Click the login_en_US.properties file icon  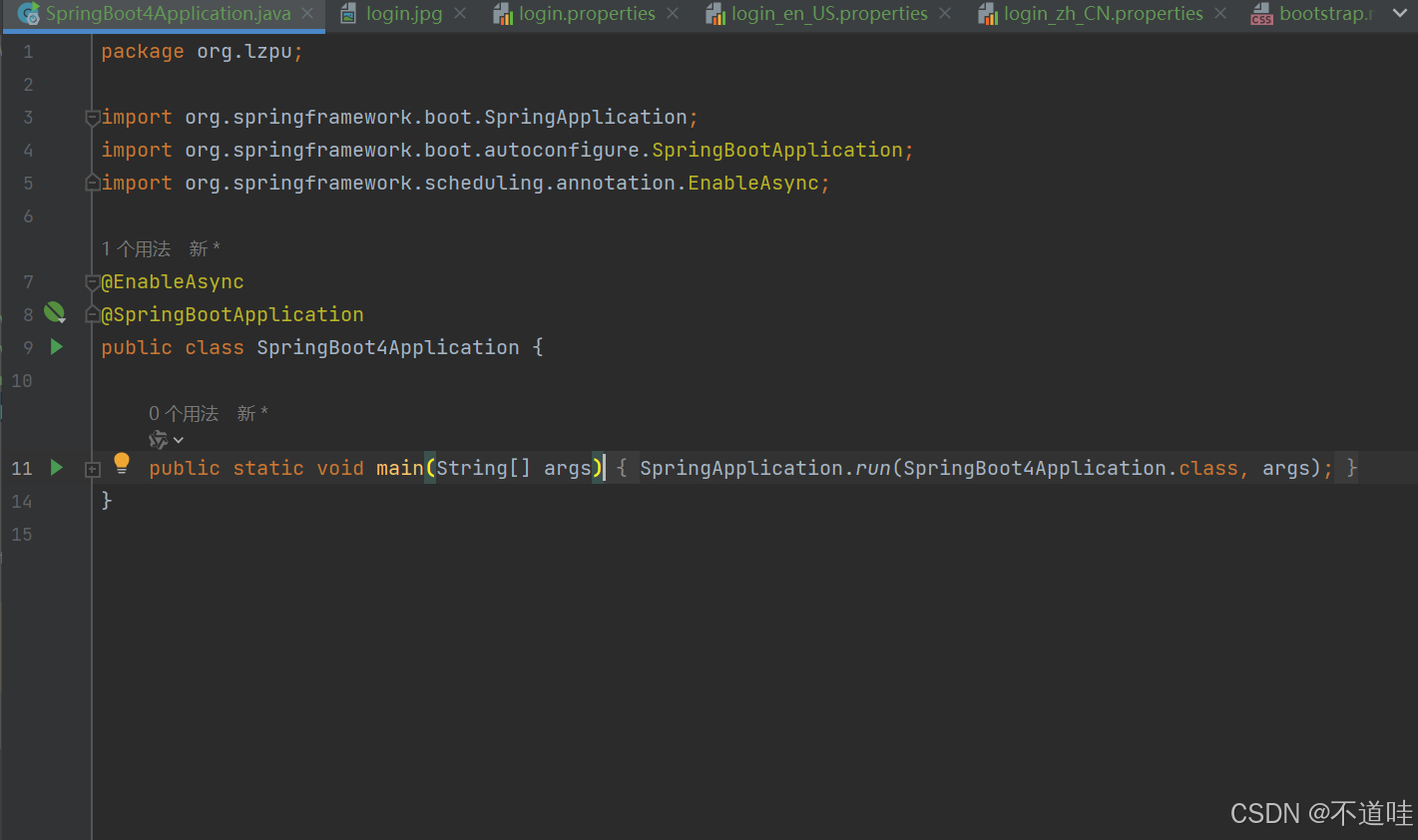(715, 14)
